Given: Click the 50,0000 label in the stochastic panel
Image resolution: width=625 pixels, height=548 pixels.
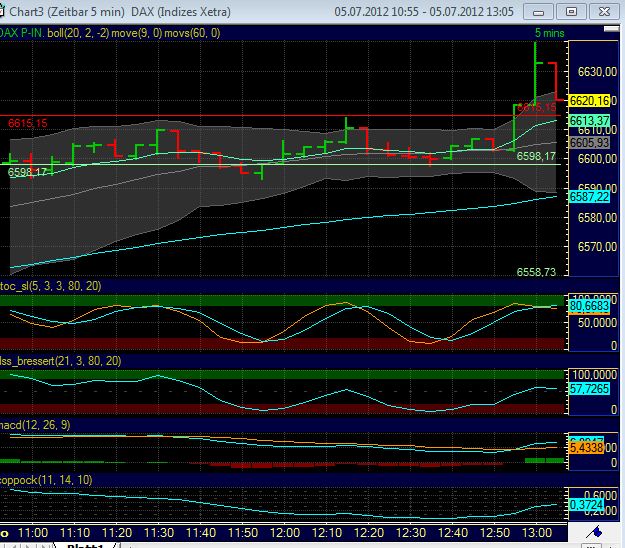Looking at the screenshot, I should [597, 323].
